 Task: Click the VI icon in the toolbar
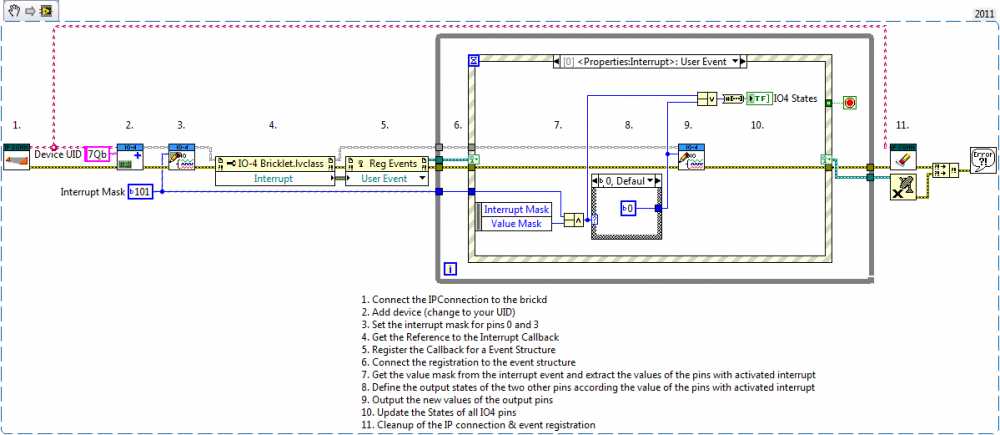tap(46, 9)
